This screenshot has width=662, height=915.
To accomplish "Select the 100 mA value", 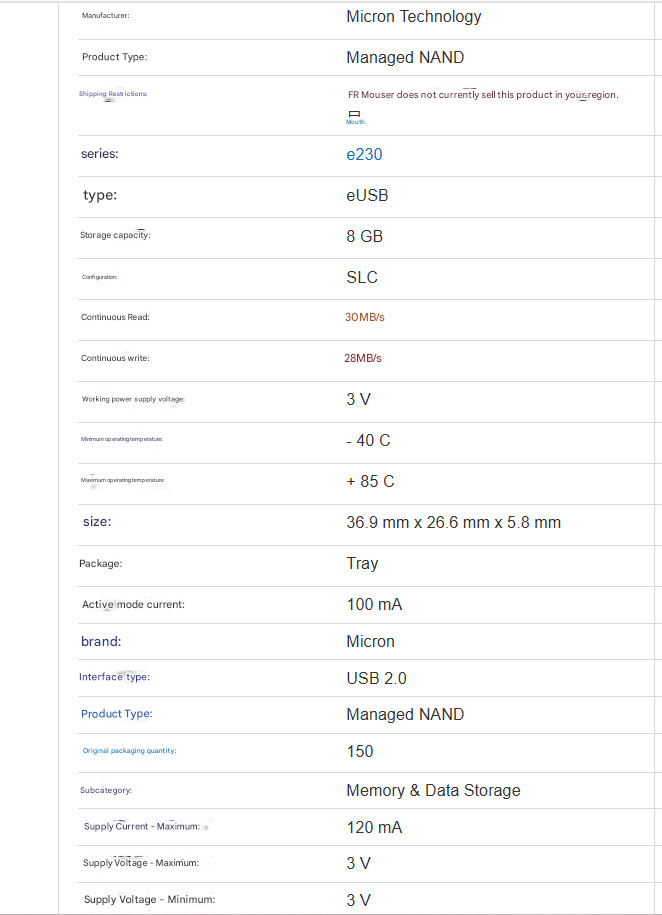I will [x=374, y=605].
